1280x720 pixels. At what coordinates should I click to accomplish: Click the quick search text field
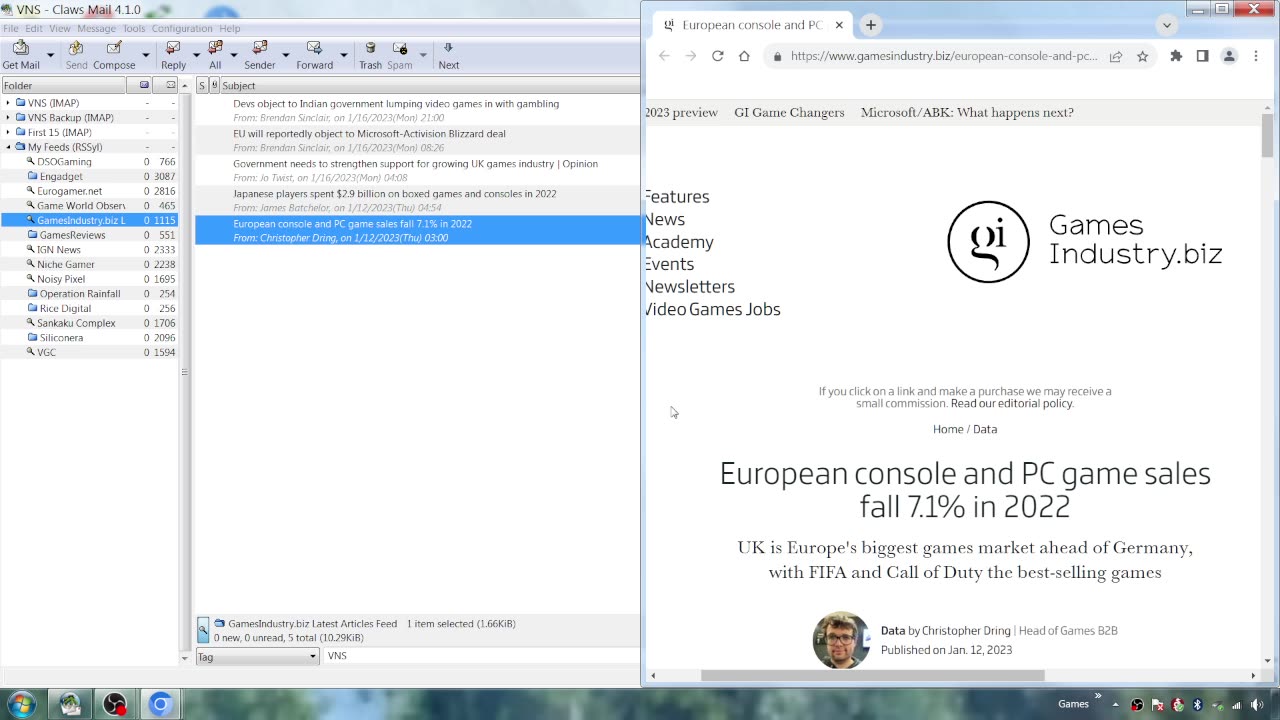[x=482, y=656]
